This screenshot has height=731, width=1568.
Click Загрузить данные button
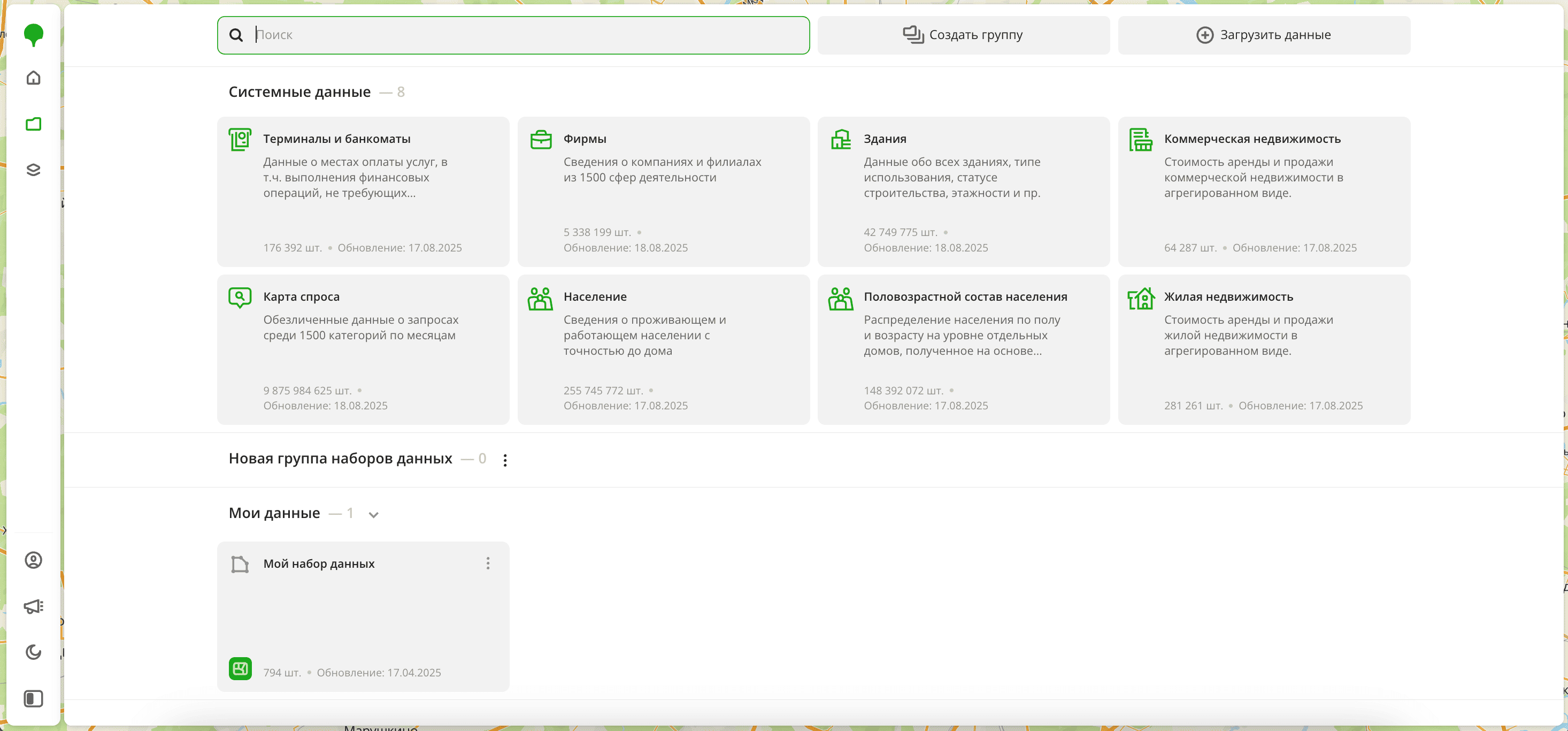(x=1264, y=35)
